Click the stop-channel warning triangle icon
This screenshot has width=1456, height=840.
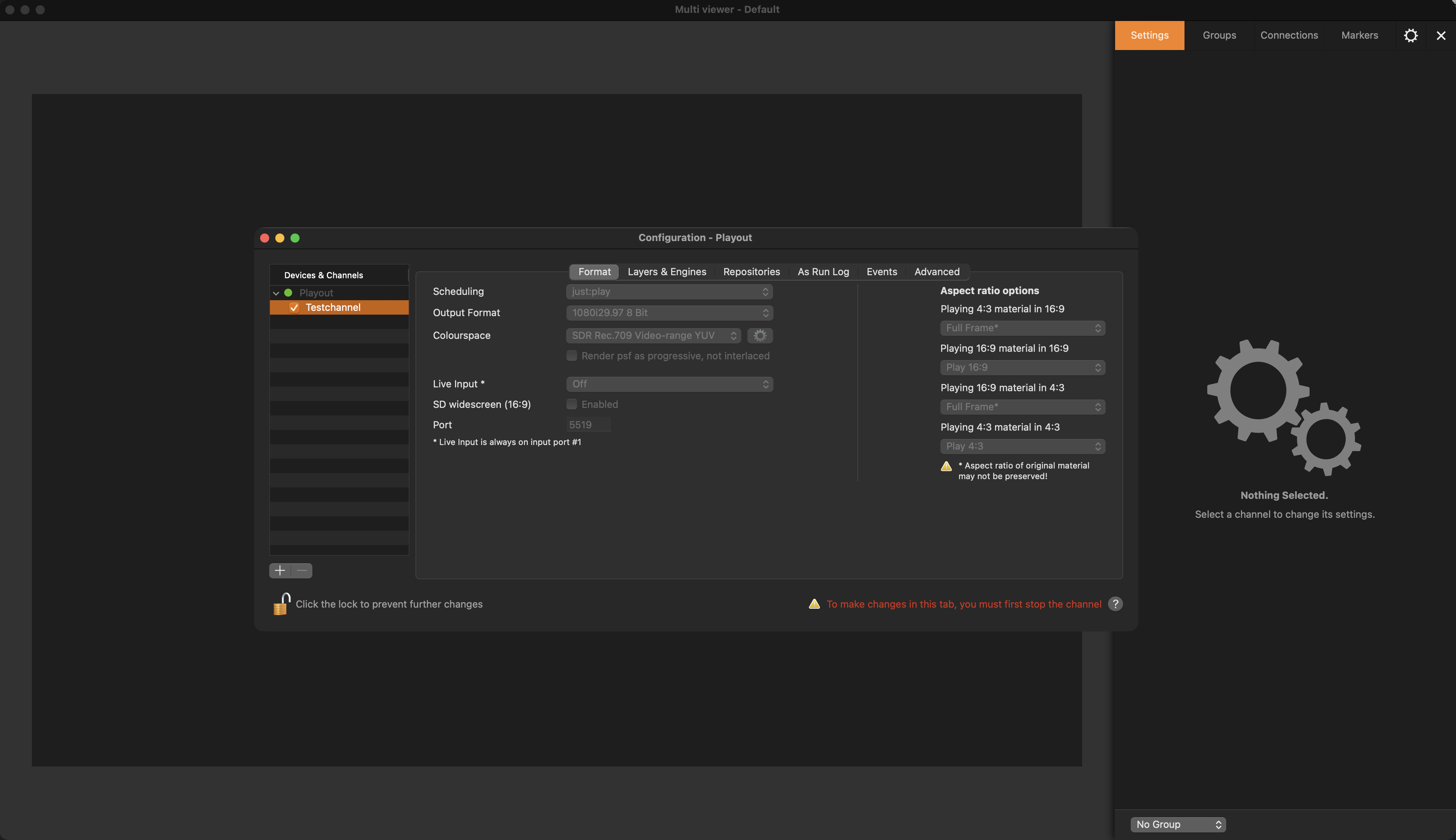(x=814, y=603)
